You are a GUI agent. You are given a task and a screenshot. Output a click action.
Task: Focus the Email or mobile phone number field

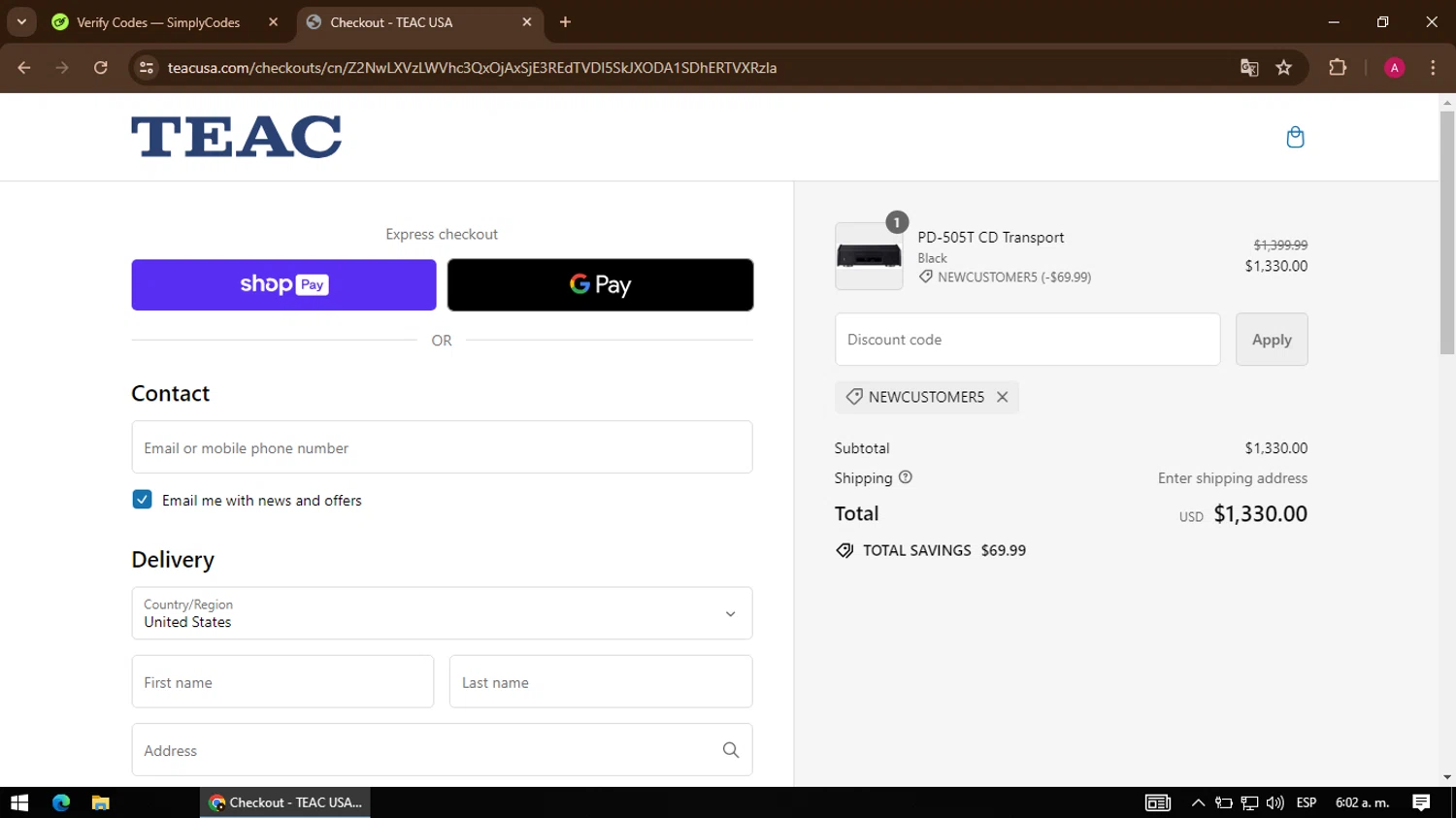pos(442,447)
